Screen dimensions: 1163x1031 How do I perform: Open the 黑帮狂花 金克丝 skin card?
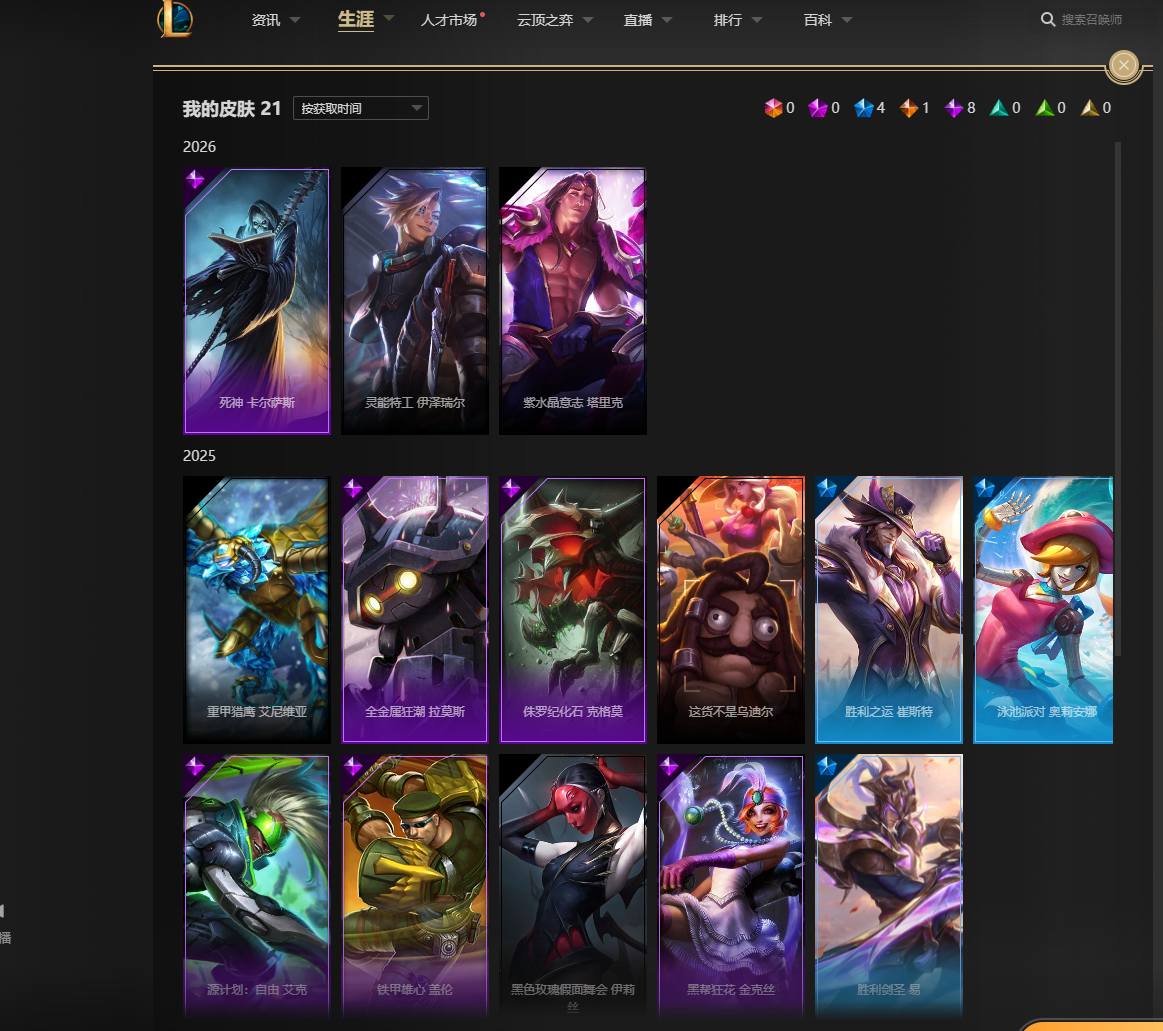[731, 886]
